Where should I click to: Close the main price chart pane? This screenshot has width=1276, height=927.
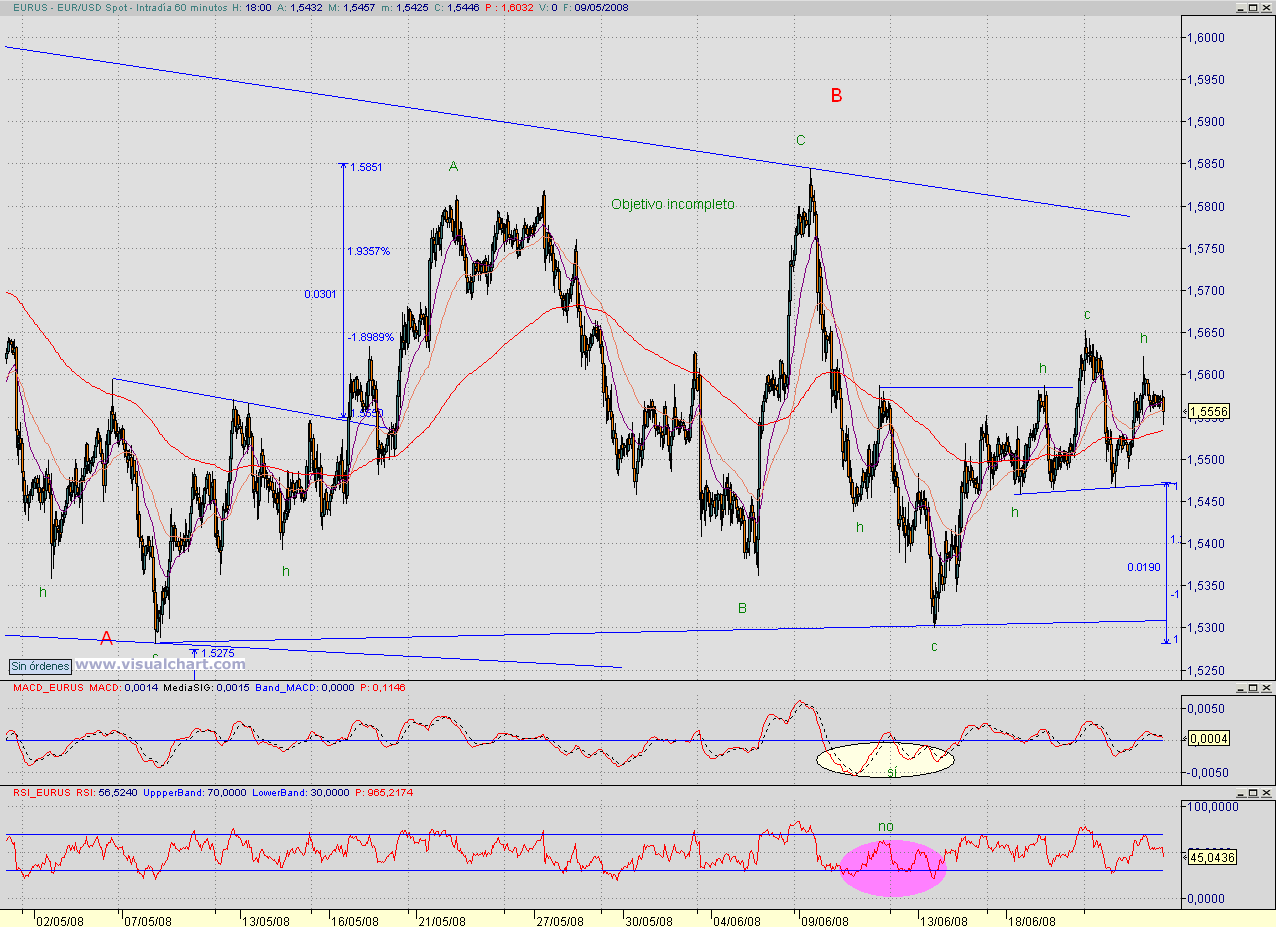tap(1266, 6)
